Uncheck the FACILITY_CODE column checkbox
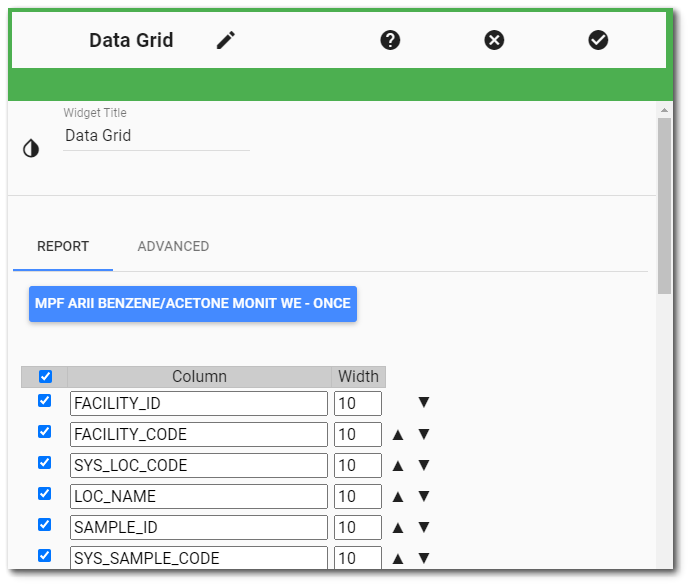 click(x=44, y=432)
